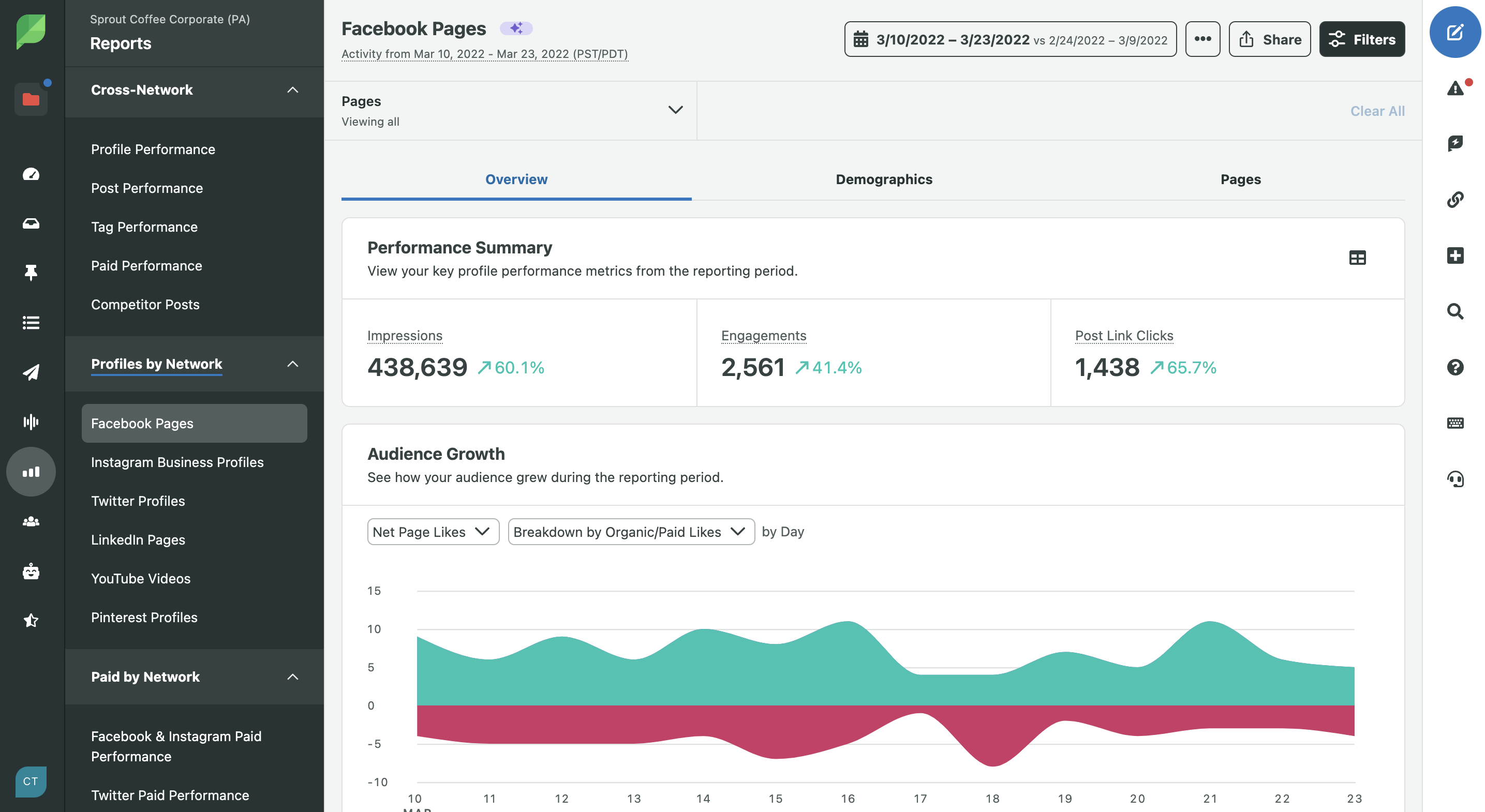Image resolution: width=1485 pixels, height=812 pixels.
Task: Click the help question mark icon
Action: [1455, 366]
